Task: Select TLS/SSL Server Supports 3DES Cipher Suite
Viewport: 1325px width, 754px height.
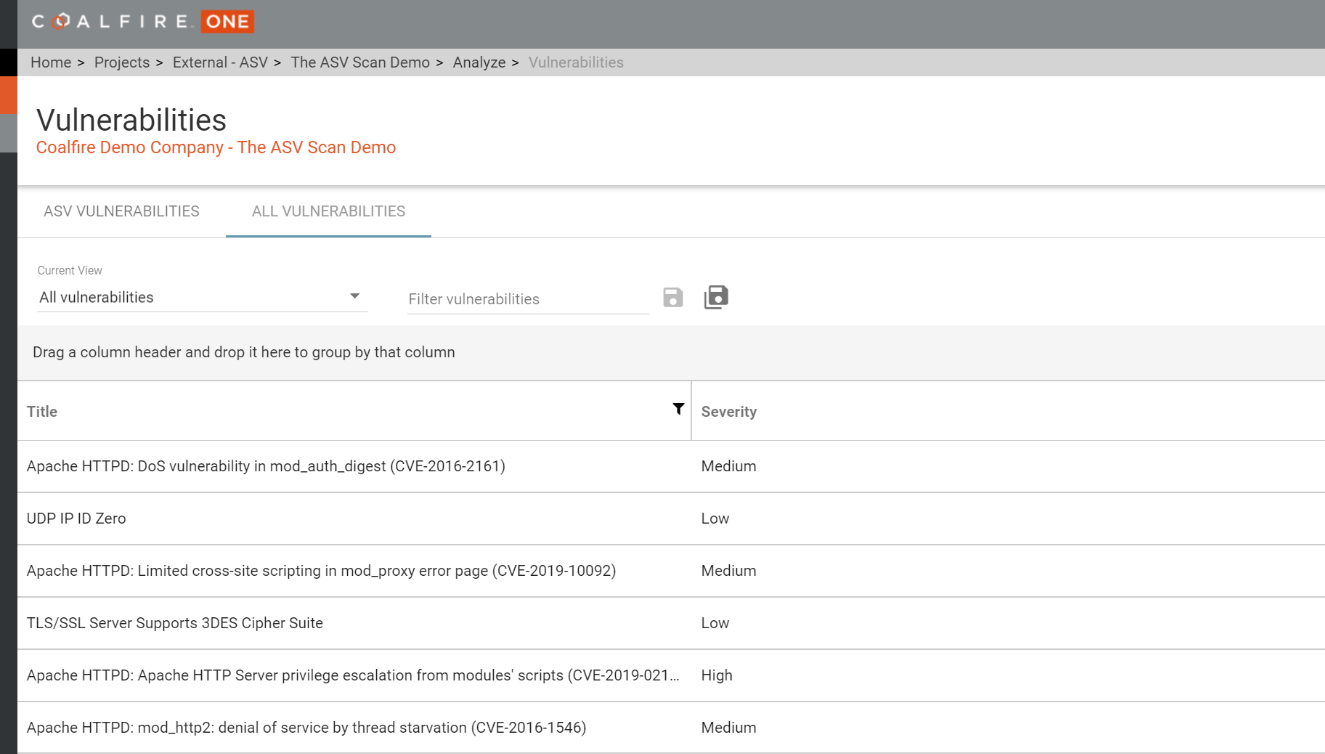Action: pos(671,623)
